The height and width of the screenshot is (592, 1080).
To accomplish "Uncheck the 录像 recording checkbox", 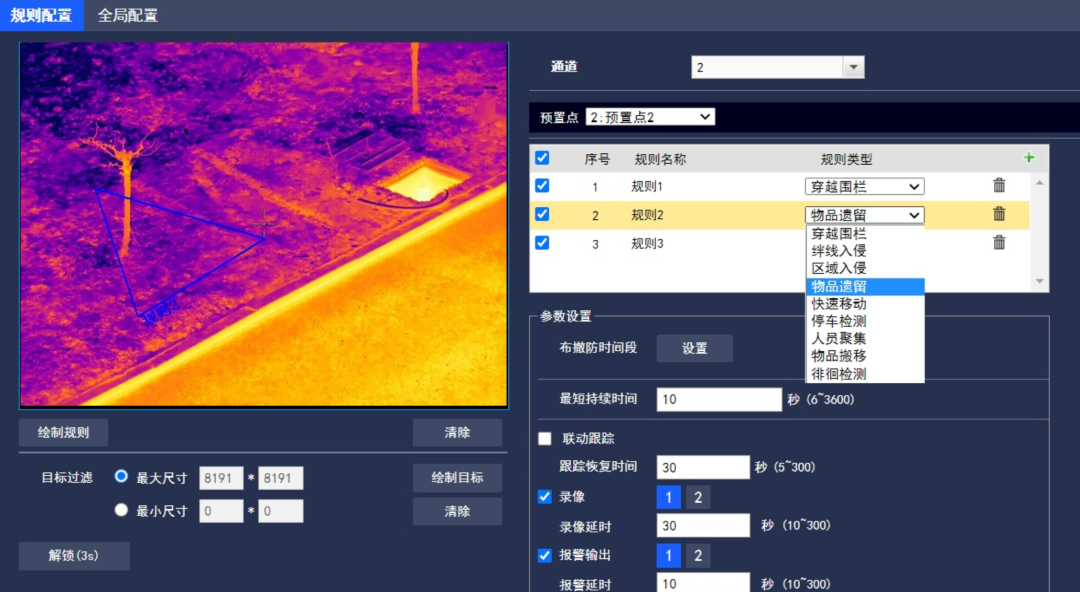I will 545,496.
